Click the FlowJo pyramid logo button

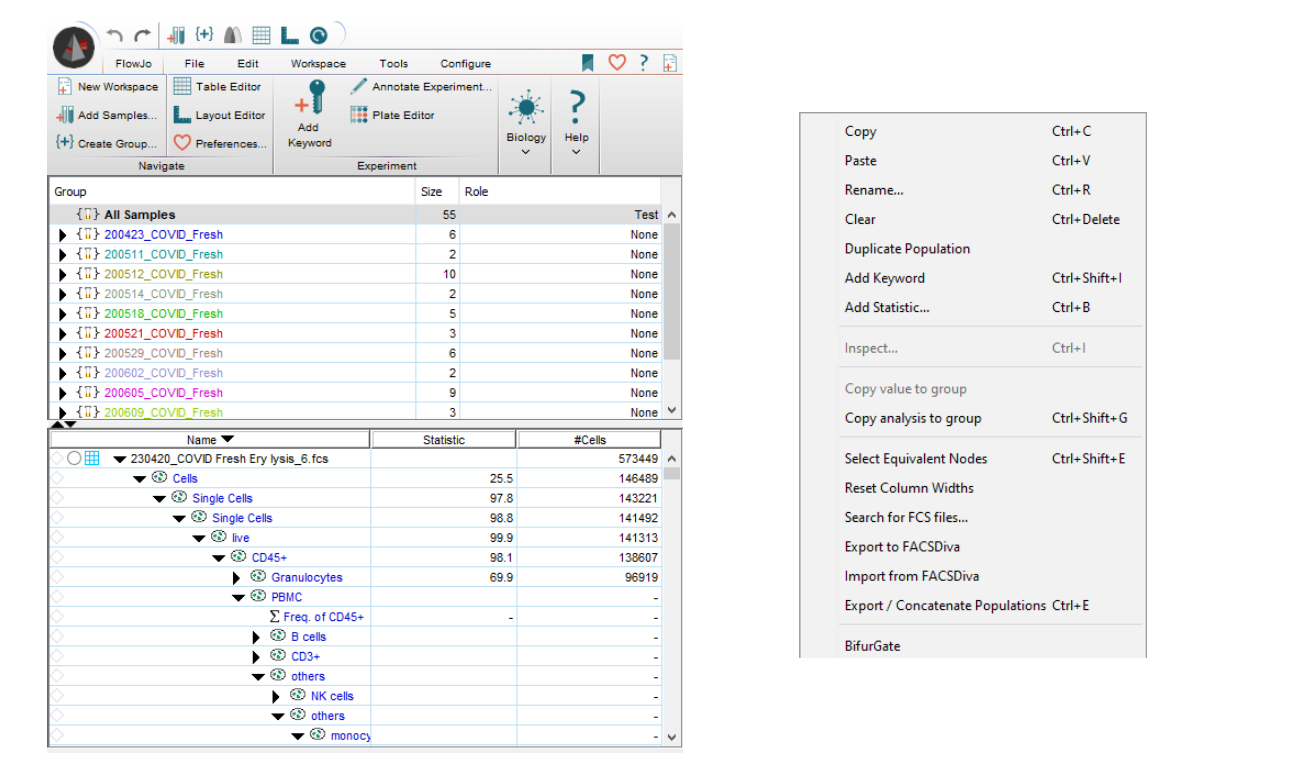tap(75, 46)
